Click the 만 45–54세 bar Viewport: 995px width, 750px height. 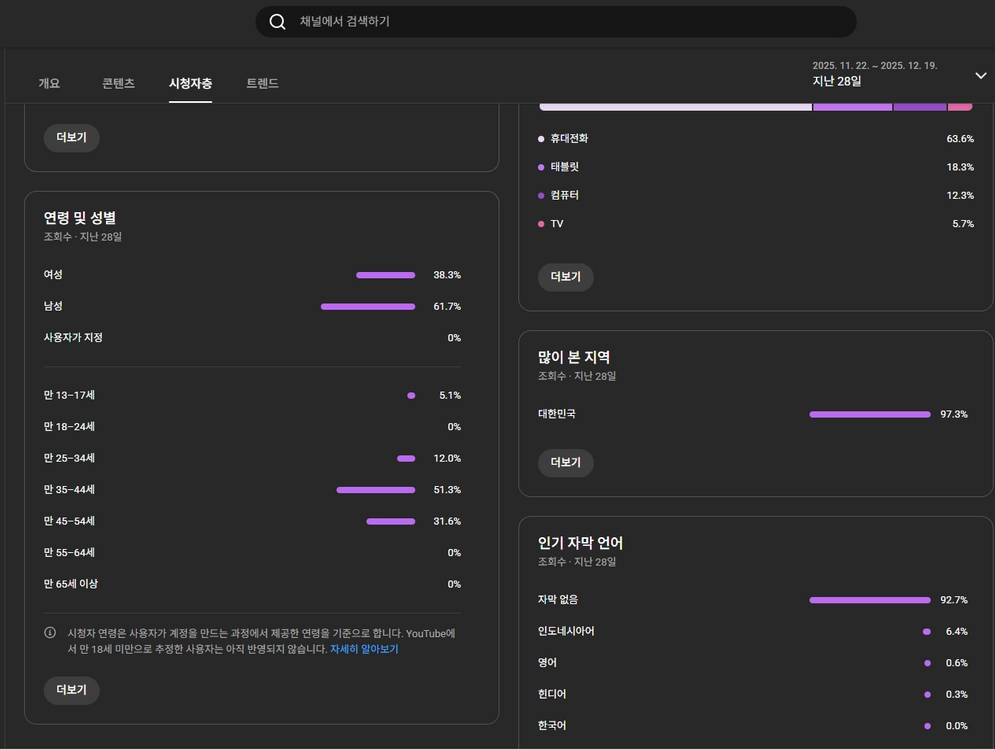click(391, 522)
